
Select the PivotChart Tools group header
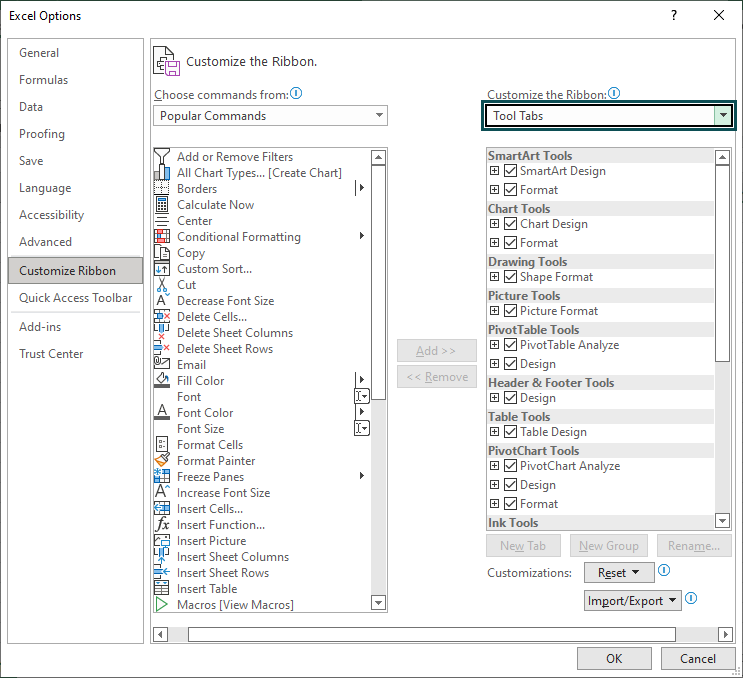[600, 451]
